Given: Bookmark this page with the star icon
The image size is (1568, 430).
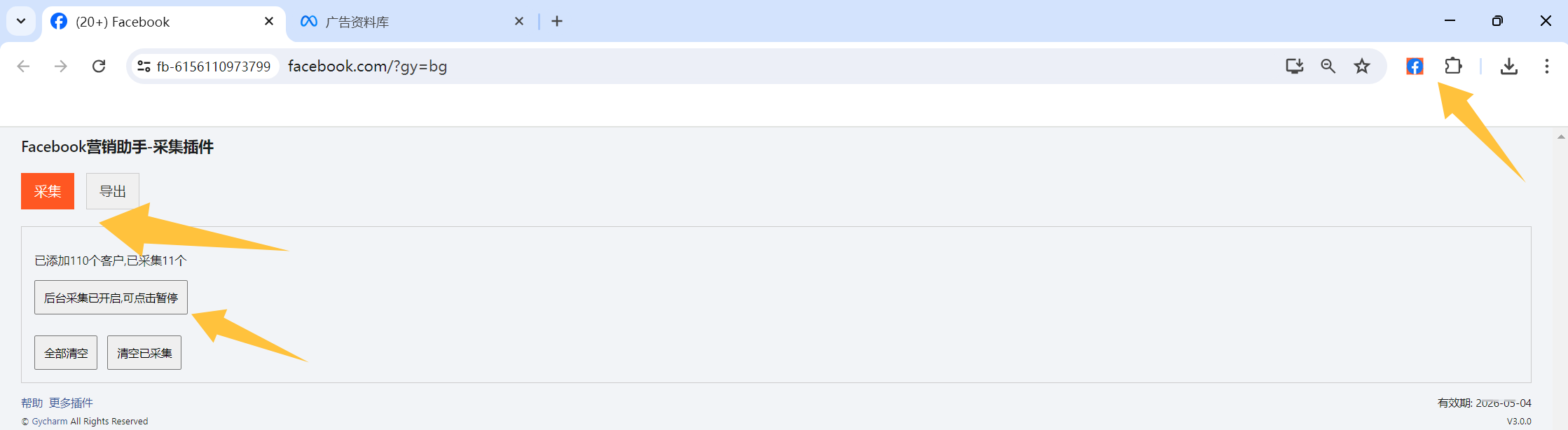Looking at the screenshot, I should click(1361, 67).
